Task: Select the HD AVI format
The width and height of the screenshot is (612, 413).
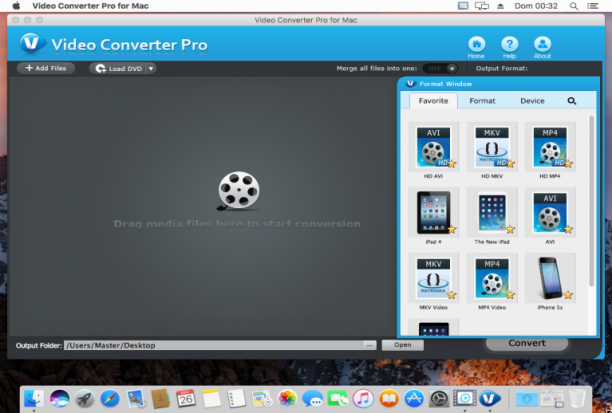Action: 433,147
